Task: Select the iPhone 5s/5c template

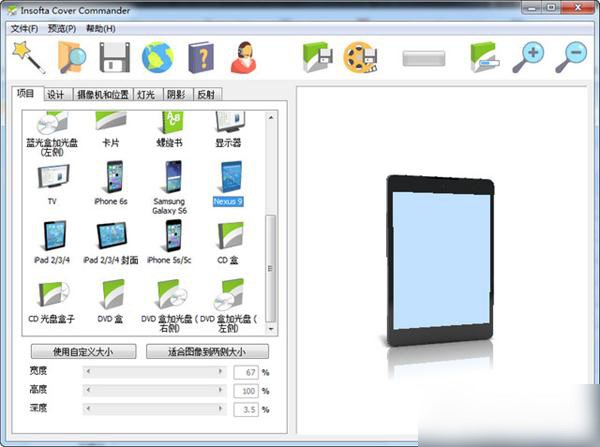Action: point(169,243)
